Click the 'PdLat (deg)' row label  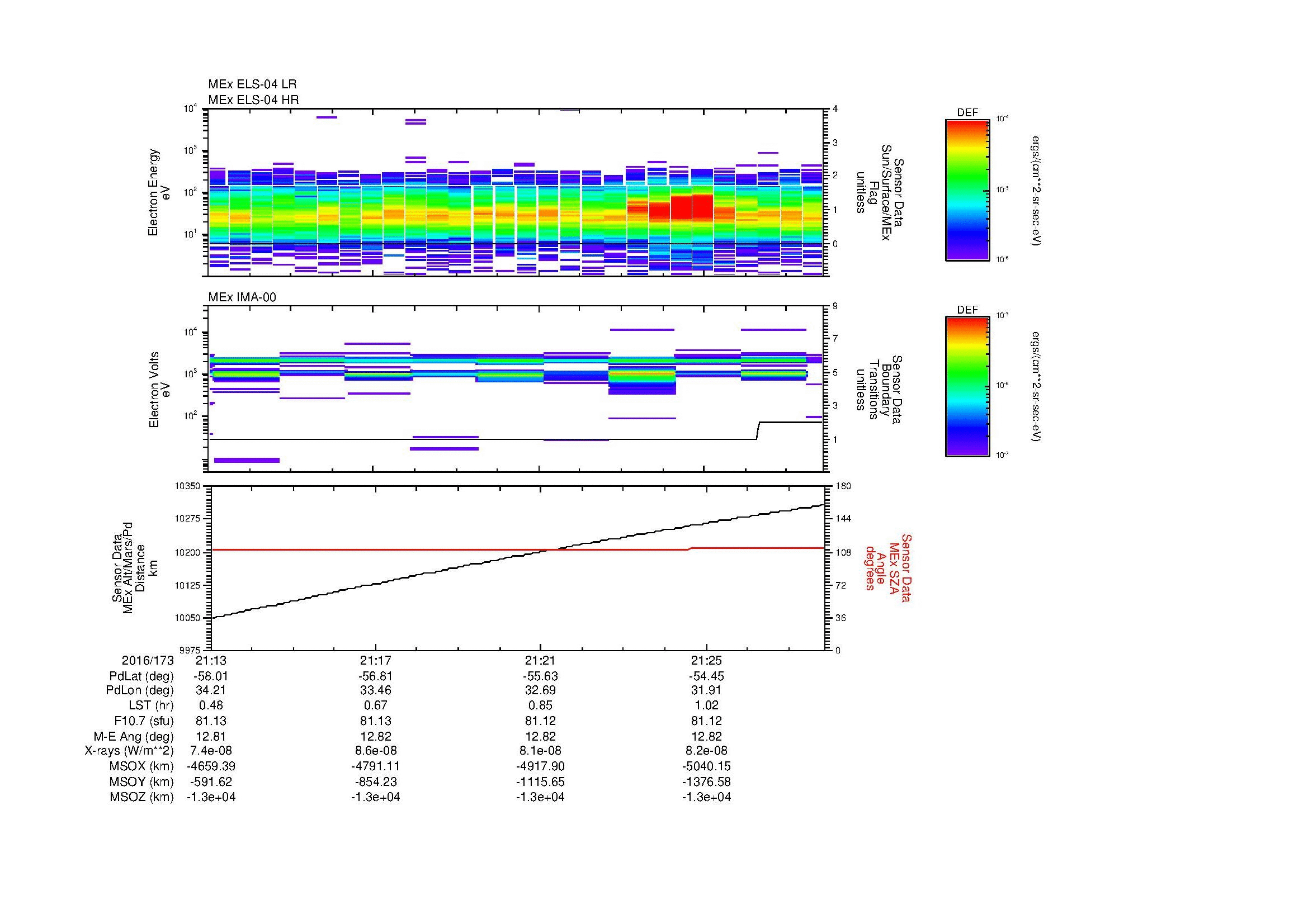[141, 676]
